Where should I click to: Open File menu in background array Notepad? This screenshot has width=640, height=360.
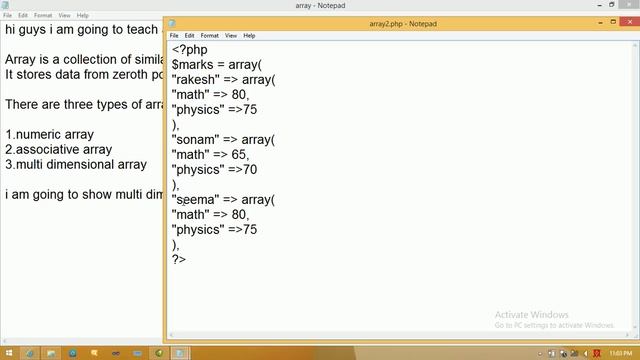7,15
